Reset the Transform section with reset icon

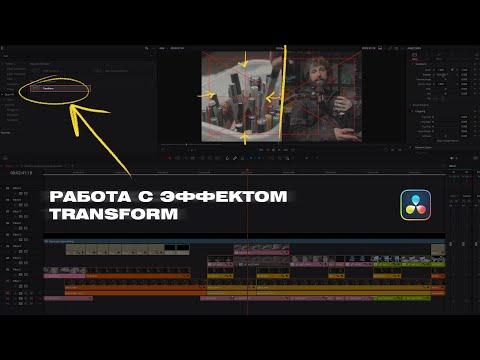(x=475, y=64)
